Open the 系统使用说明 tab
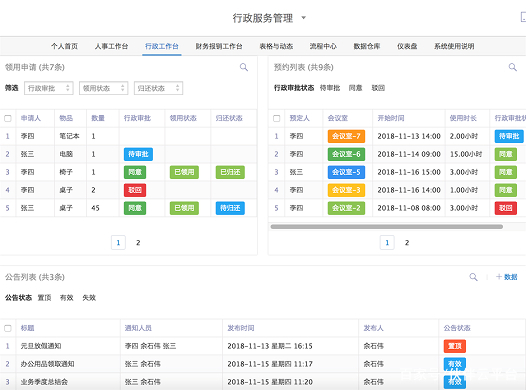This screenshot has height=390, width=526. pos(454,46)
